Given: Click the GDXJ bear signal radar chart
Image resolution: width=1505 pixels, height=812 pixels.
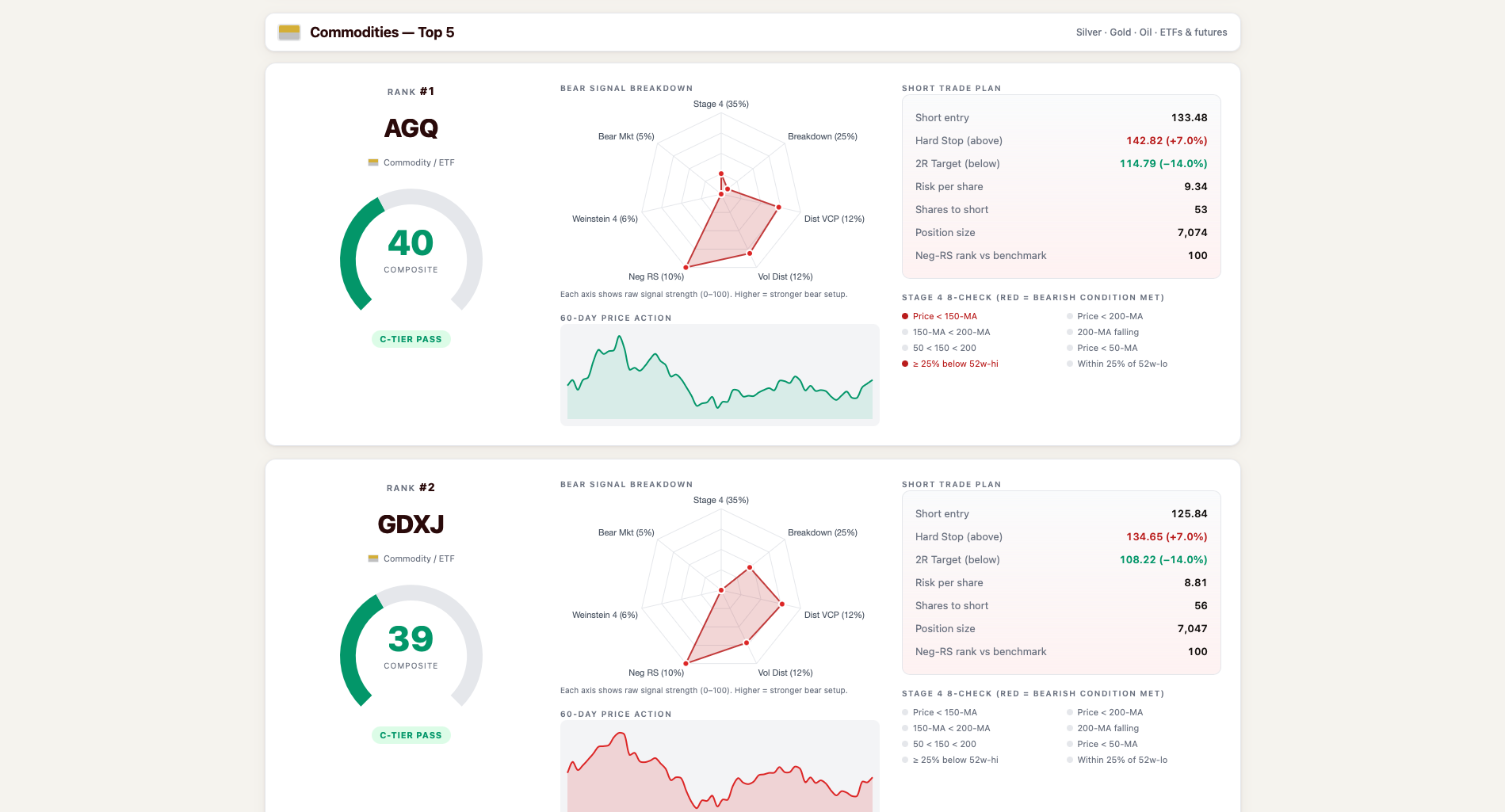Looking at the screenshot, I should click(x=720, y=589).
